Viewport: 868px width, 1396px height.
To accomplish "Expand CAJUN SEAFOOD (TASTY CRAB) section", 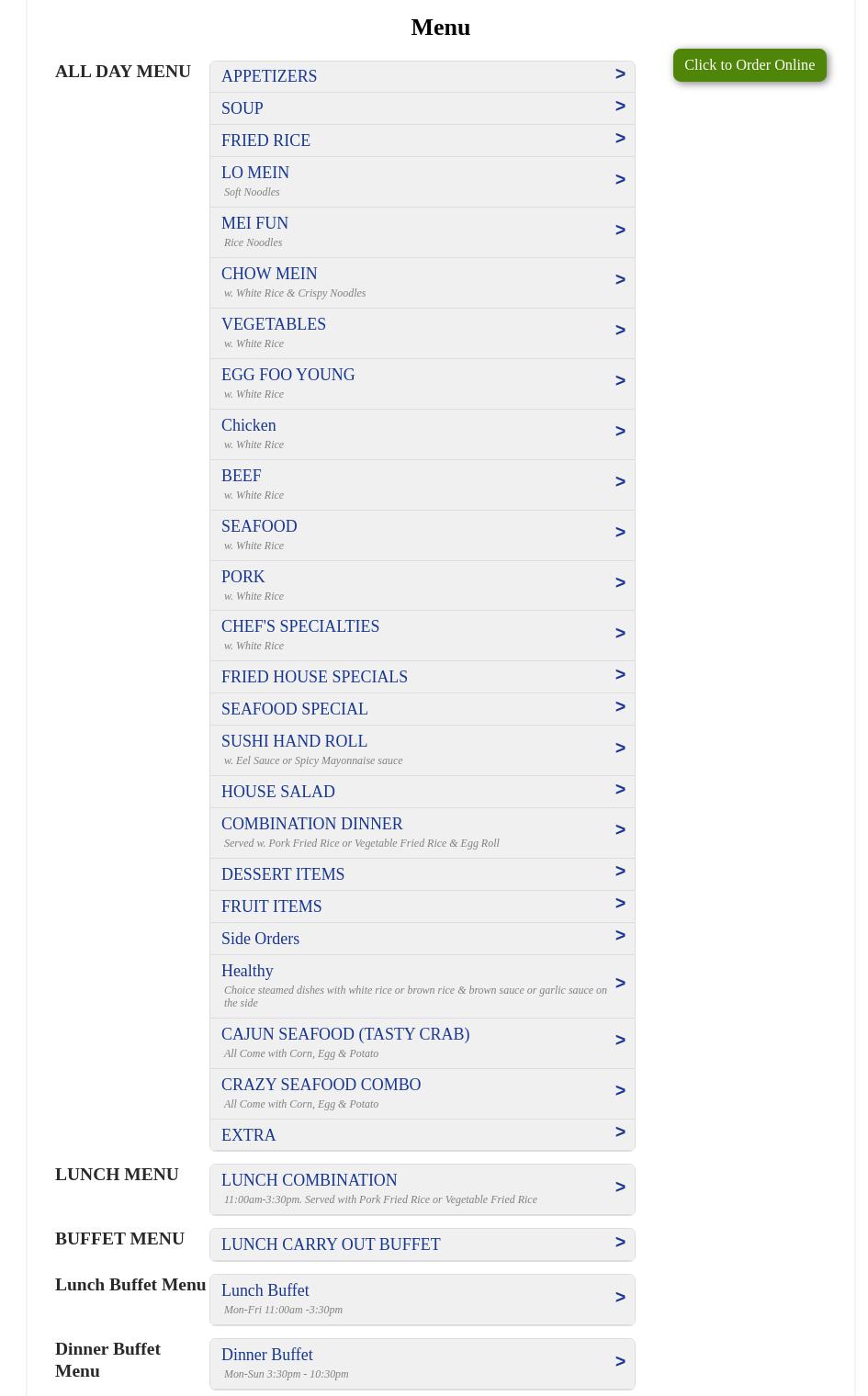I will coord(345,1034).
